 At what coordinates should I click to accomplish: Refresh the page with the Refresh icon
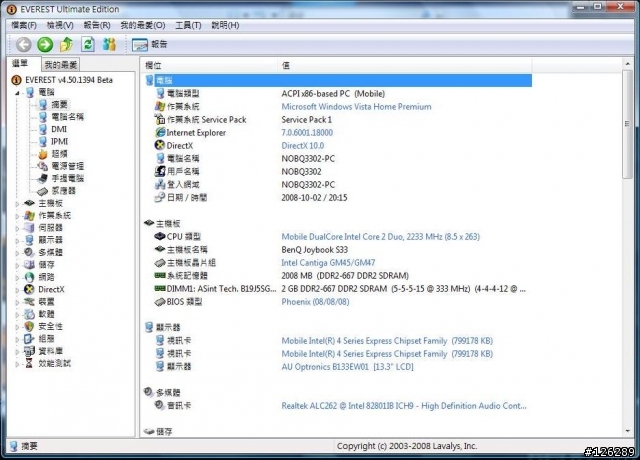click(x=87, y=44)
